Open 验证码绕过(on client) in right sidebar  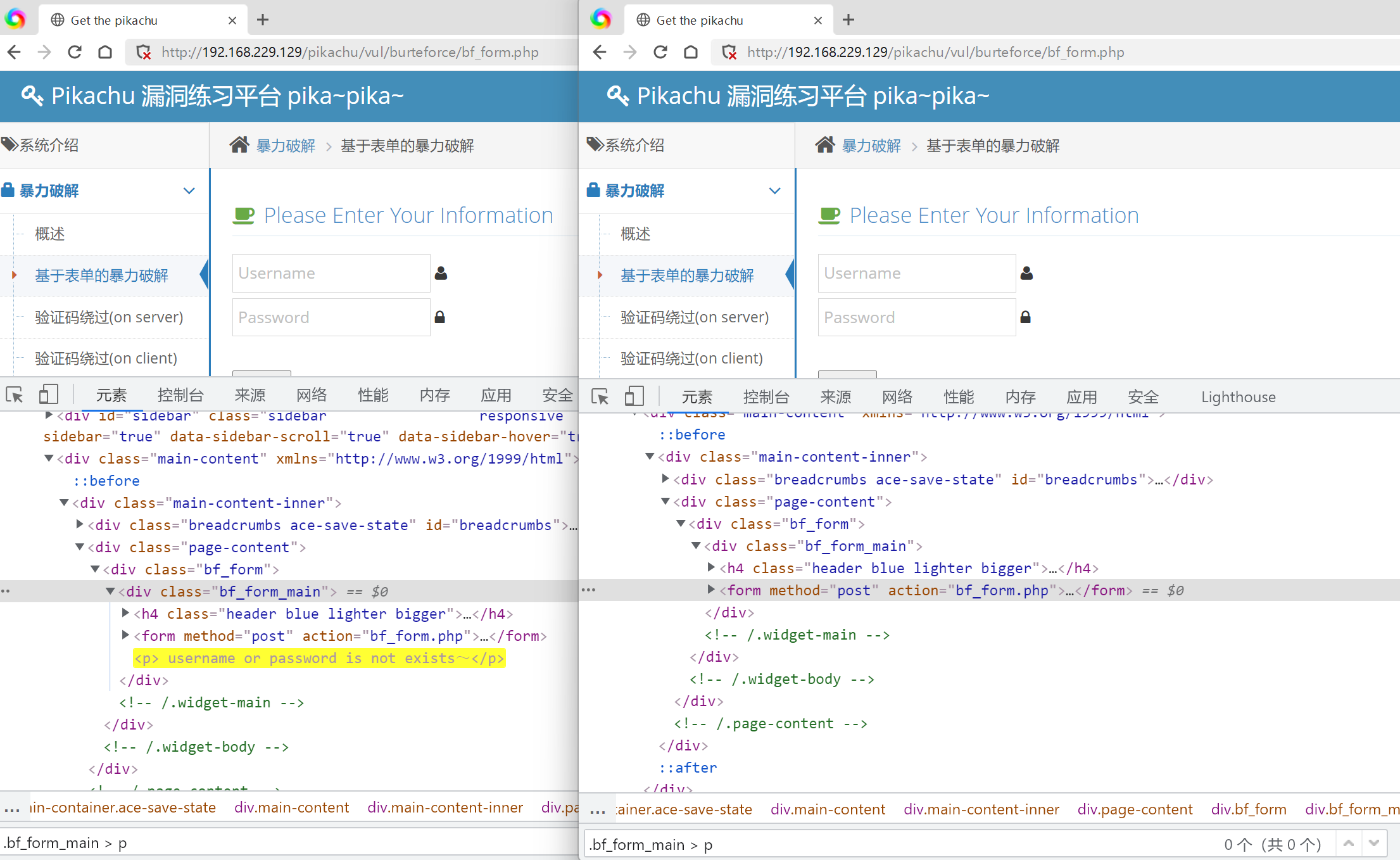[x=691, y=358]
